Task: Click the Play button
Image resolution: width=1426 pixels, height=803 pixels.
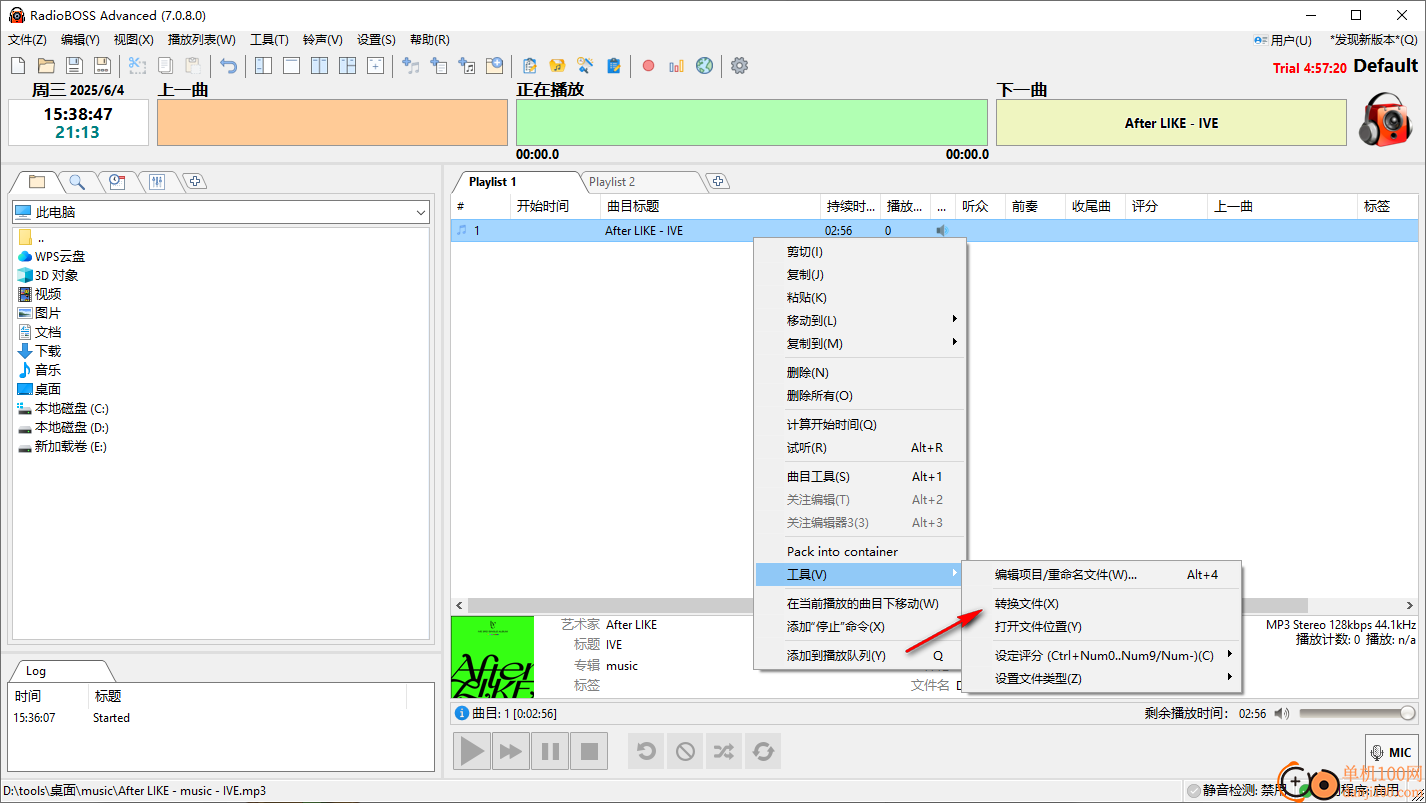Action: [x=472, y=750]
